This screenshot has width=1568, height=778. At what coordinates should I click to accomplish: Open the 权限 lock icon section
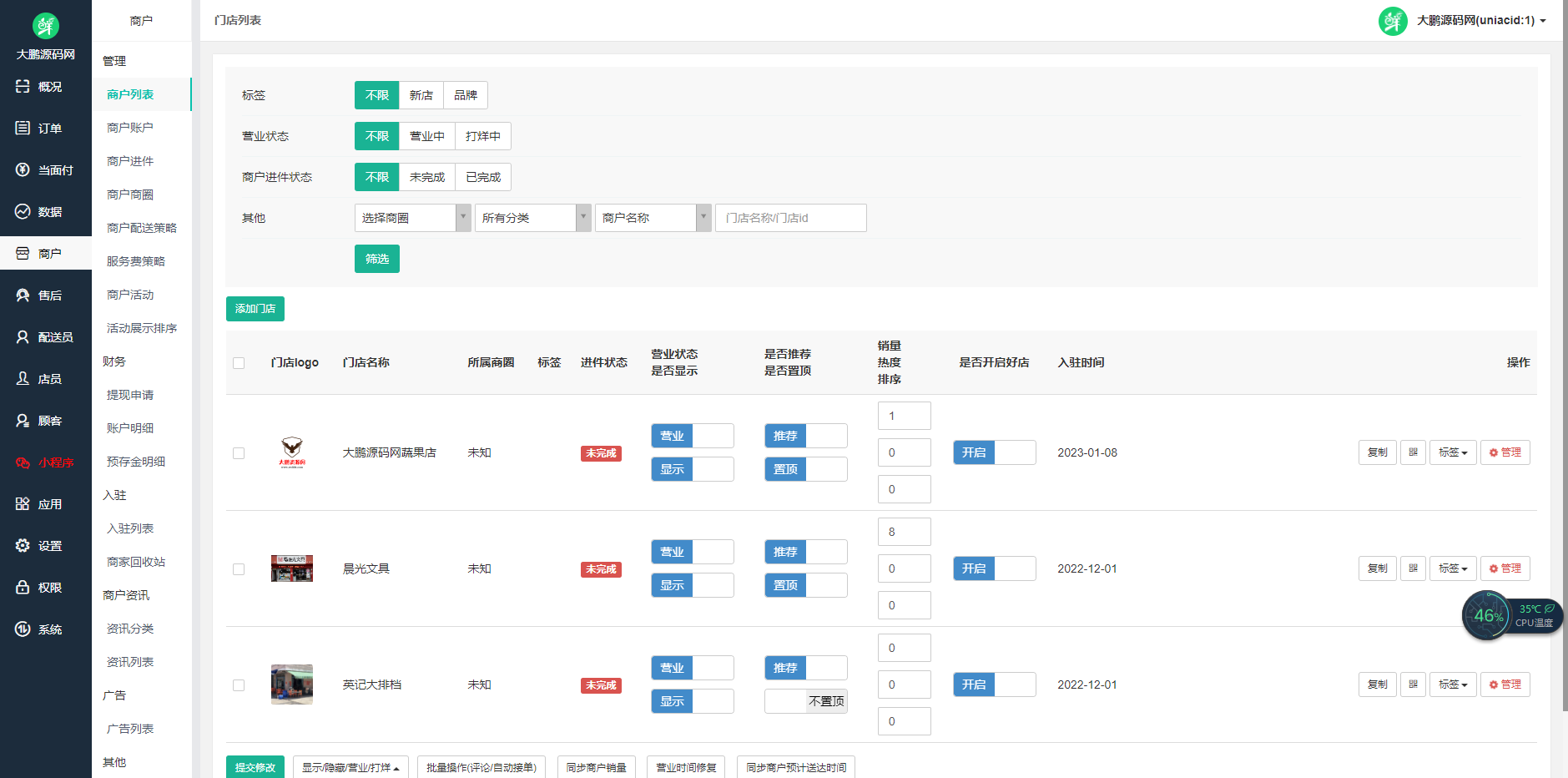(x=45, y=587)
